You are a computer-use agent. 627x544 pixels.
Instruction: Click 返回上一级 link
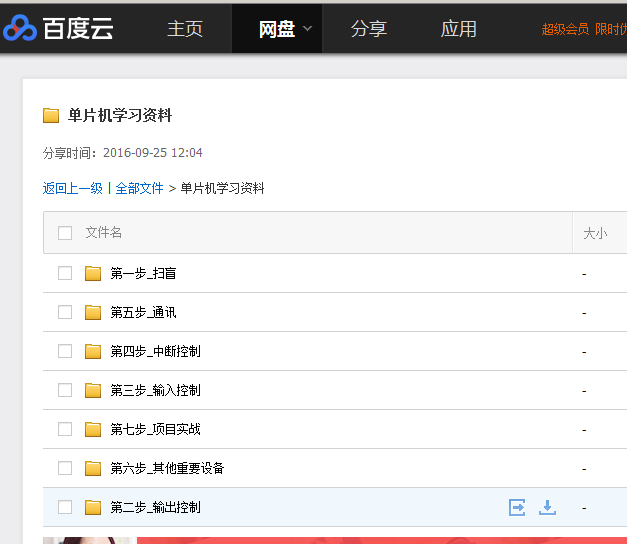[73, 188]
